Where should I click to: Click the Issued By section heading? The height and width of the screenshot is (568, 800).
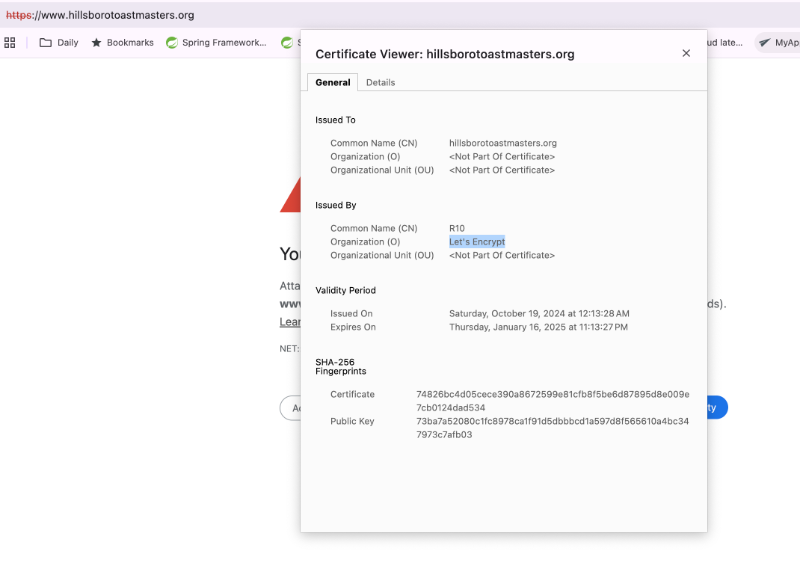[336, 205]
